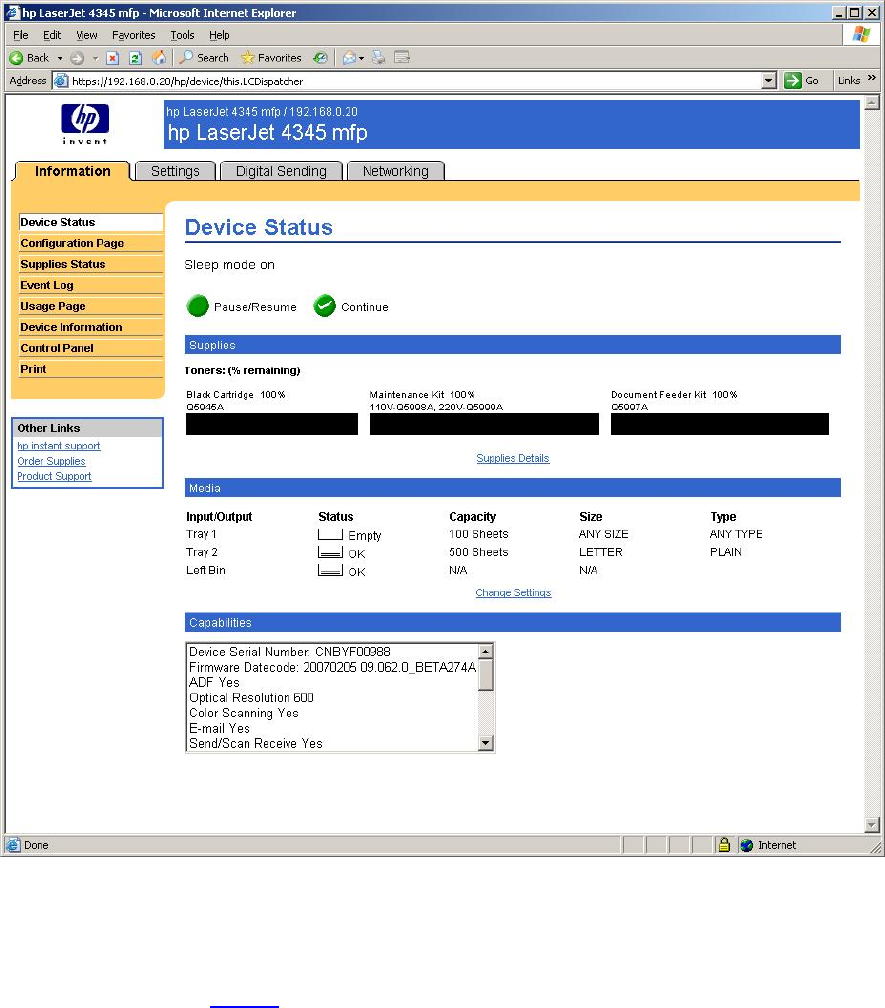Click the address URL field

click(415, 81)
